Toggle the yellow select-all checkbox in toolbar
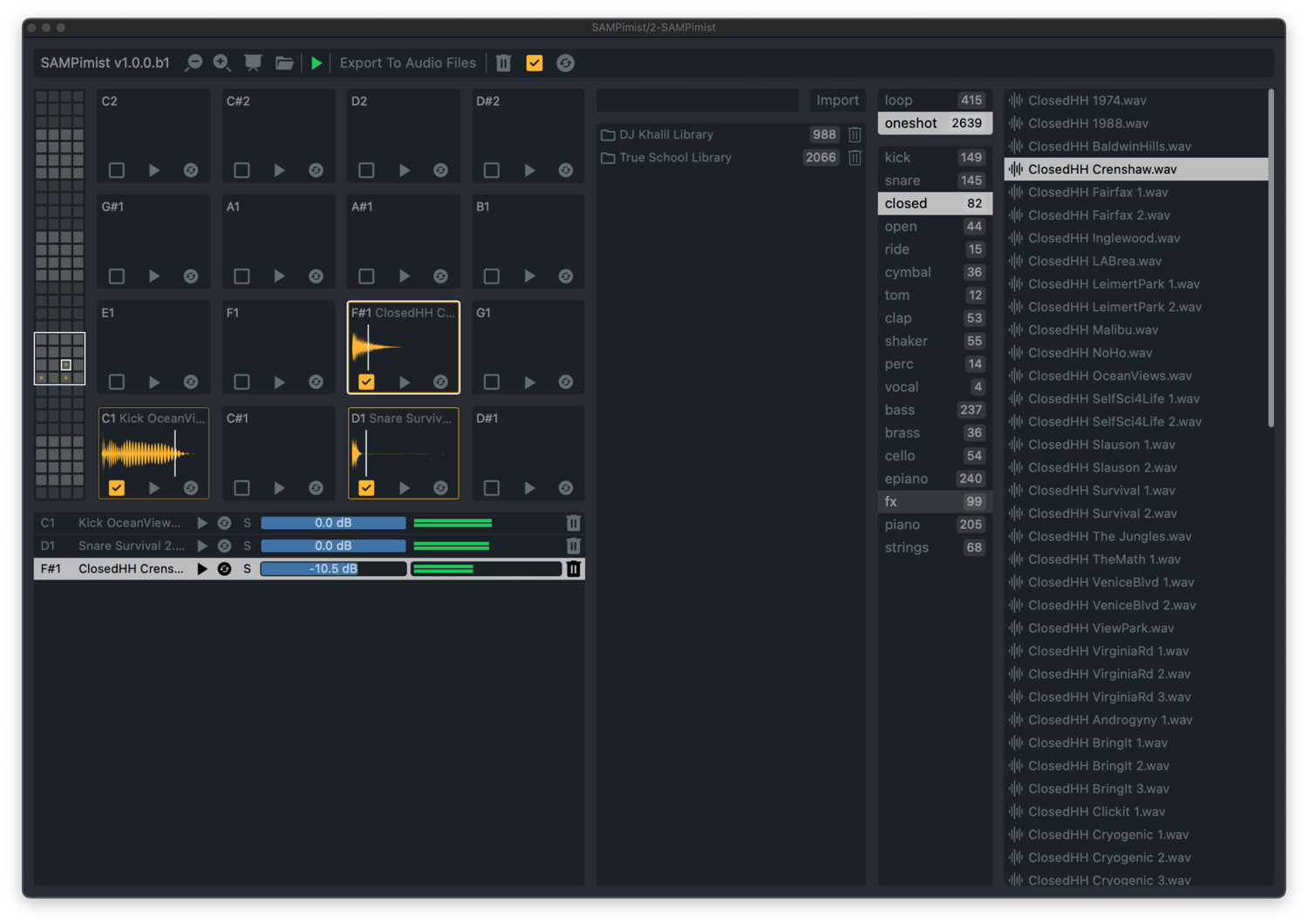This screenshot has width=1308, height=924. (x=535, y=63)
